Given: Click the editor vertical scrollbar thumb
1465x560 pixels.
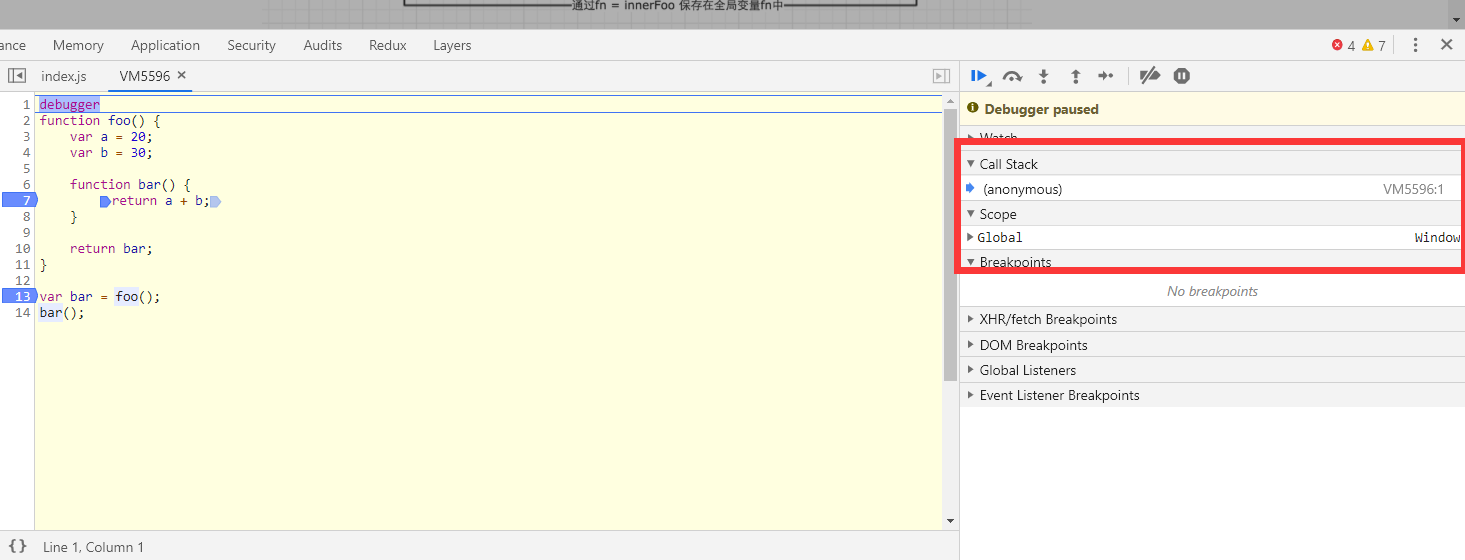Looking at the screenshot, I should click(950, 245).
